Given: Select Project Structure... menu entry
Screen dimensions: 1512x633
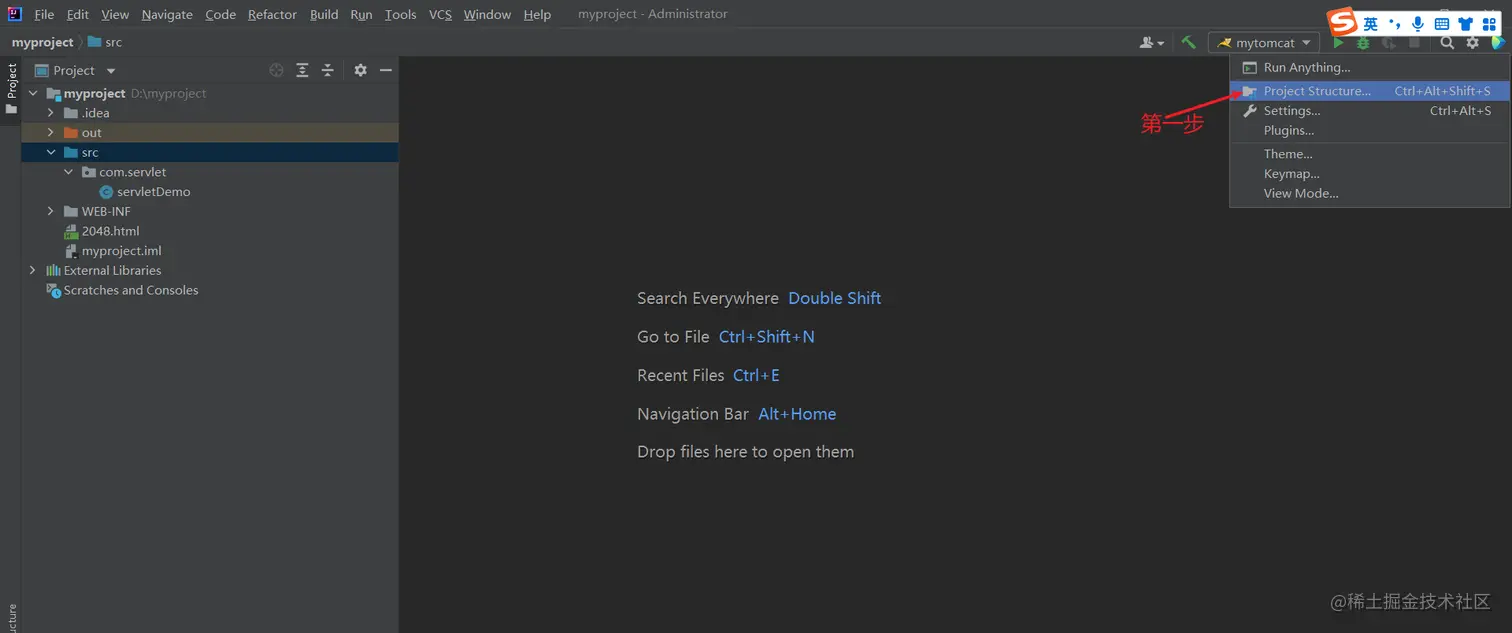Looking at the screenshot, I should (x=1317, y=91).
